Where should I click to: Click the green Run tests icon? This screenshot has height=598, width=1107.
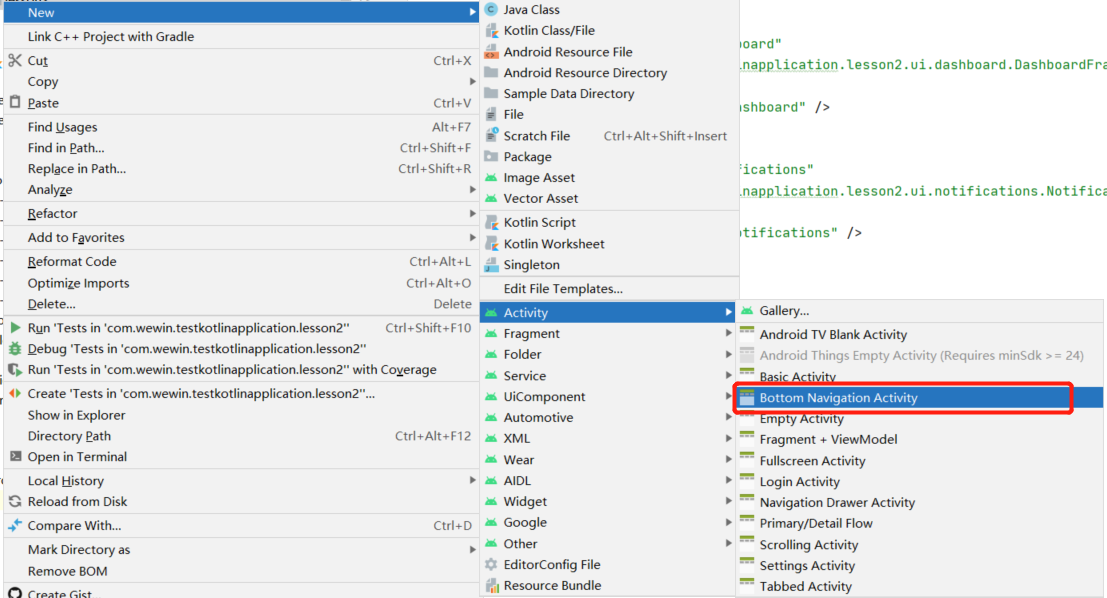[15, 328]
